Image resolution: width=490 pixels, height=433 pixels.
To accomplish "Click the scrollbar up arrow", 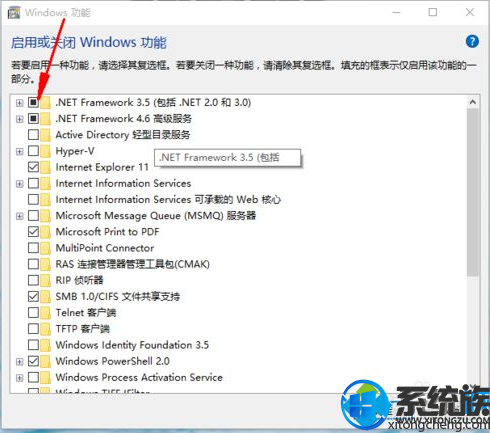I will [x=473, y=102].
